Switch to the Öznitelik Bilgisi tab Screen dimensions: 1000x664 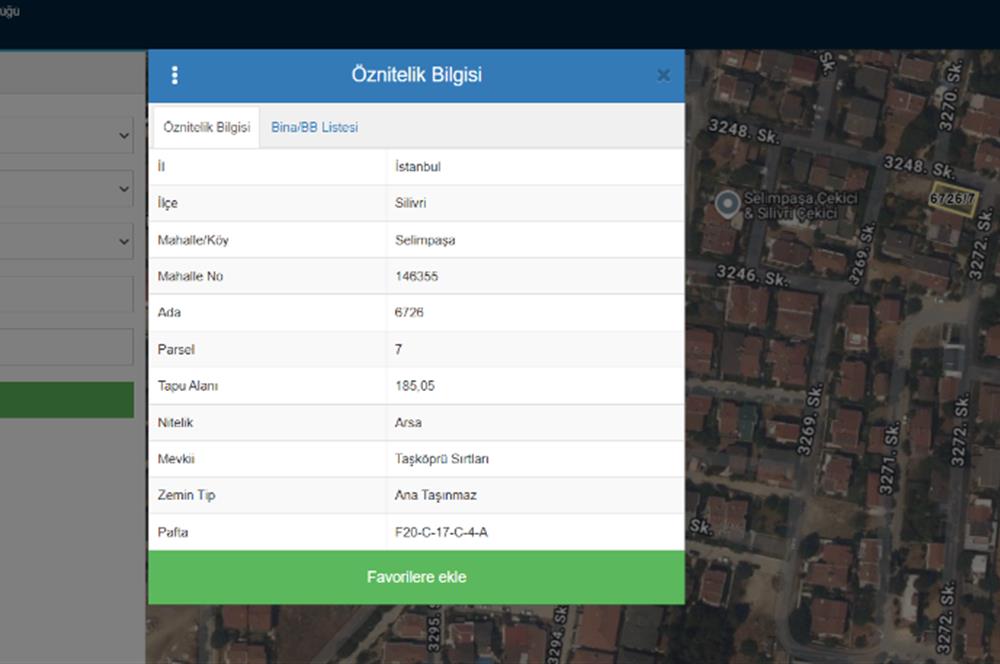(x=207, y=127)
